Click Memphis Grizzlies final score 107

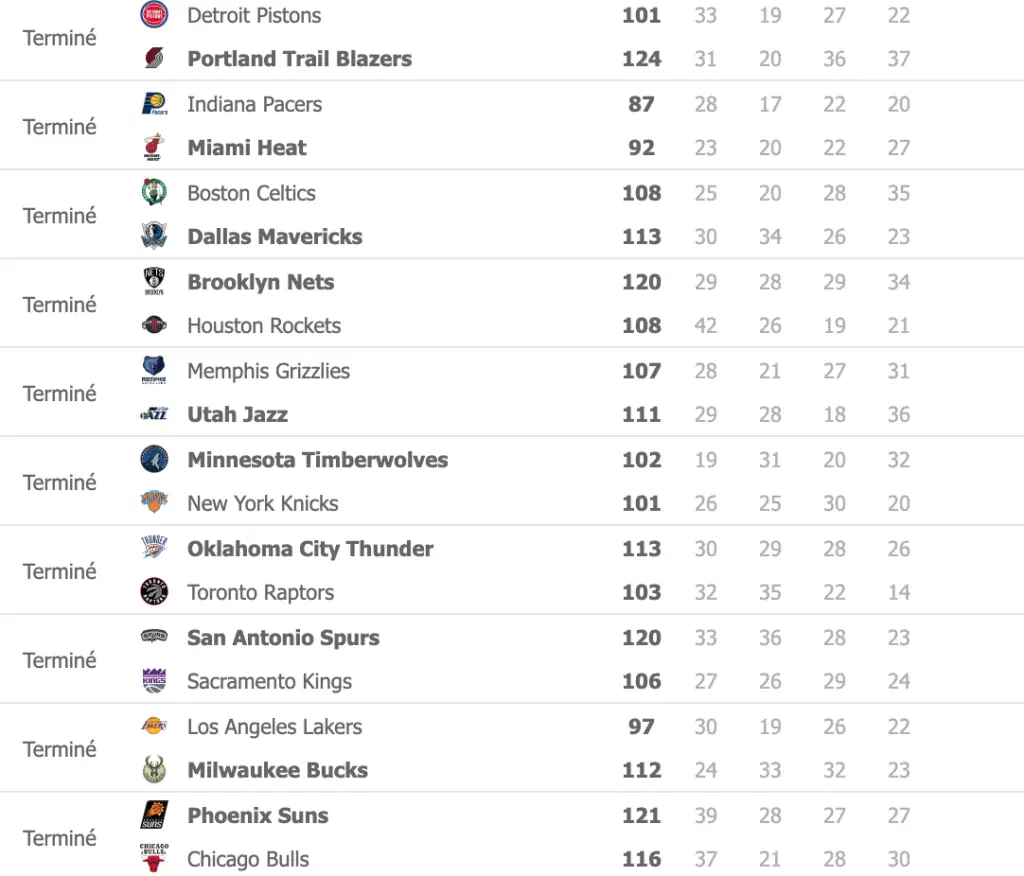pyautogui.click(x=641, y=371)
